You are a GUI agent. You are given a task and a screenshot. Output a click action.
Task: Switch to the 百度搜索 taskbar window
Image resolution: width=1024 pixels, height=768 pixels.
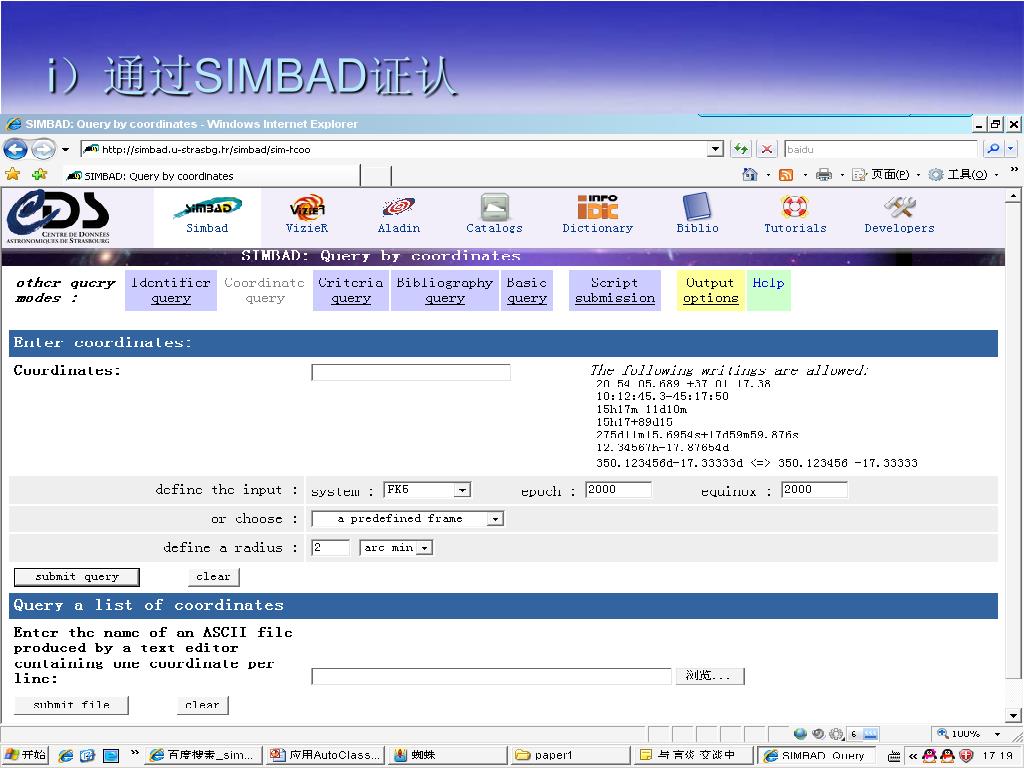(x=203, y=756)
